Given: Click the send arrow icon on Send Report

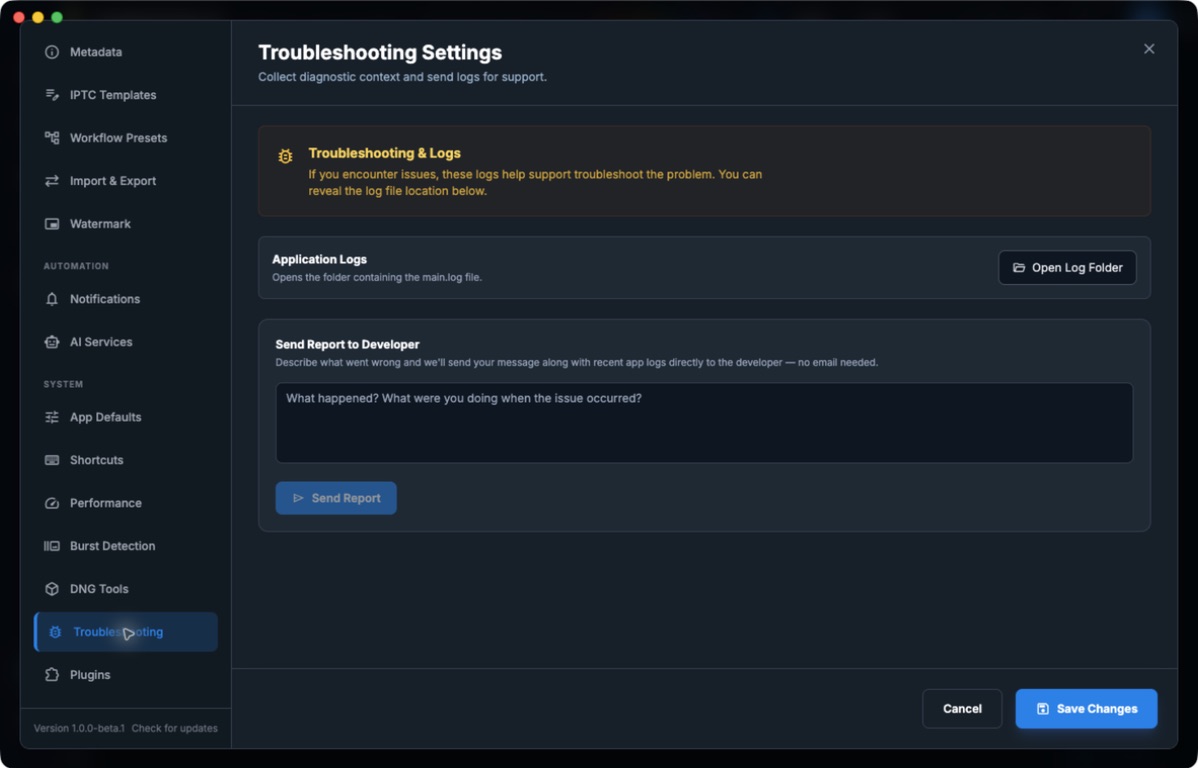Looking at the screenshot, I should click(x=298, y=498).
